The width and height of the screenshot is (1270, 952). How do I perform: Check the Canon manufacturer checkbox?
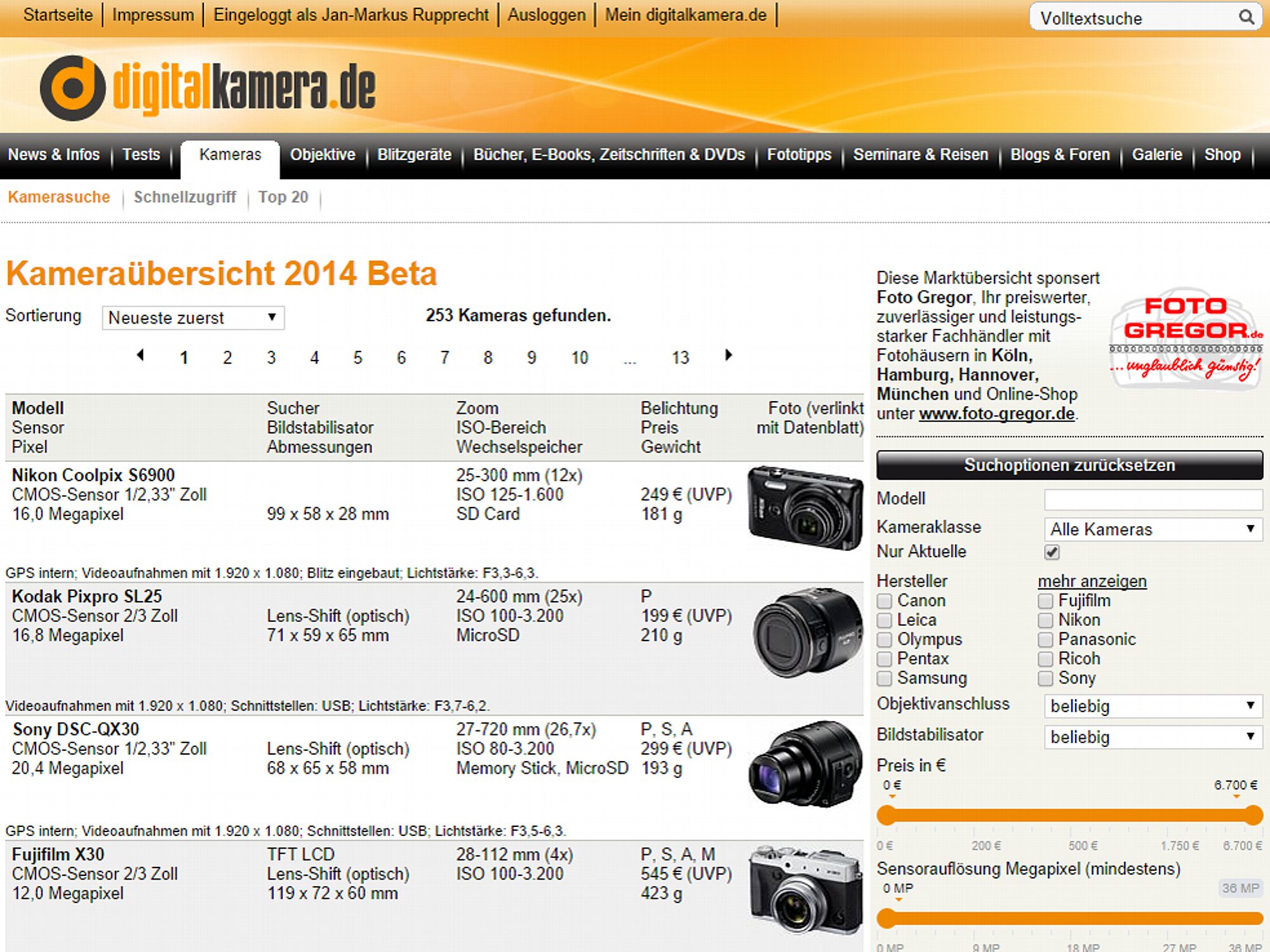pyautogui.click(x=885, y=601)
